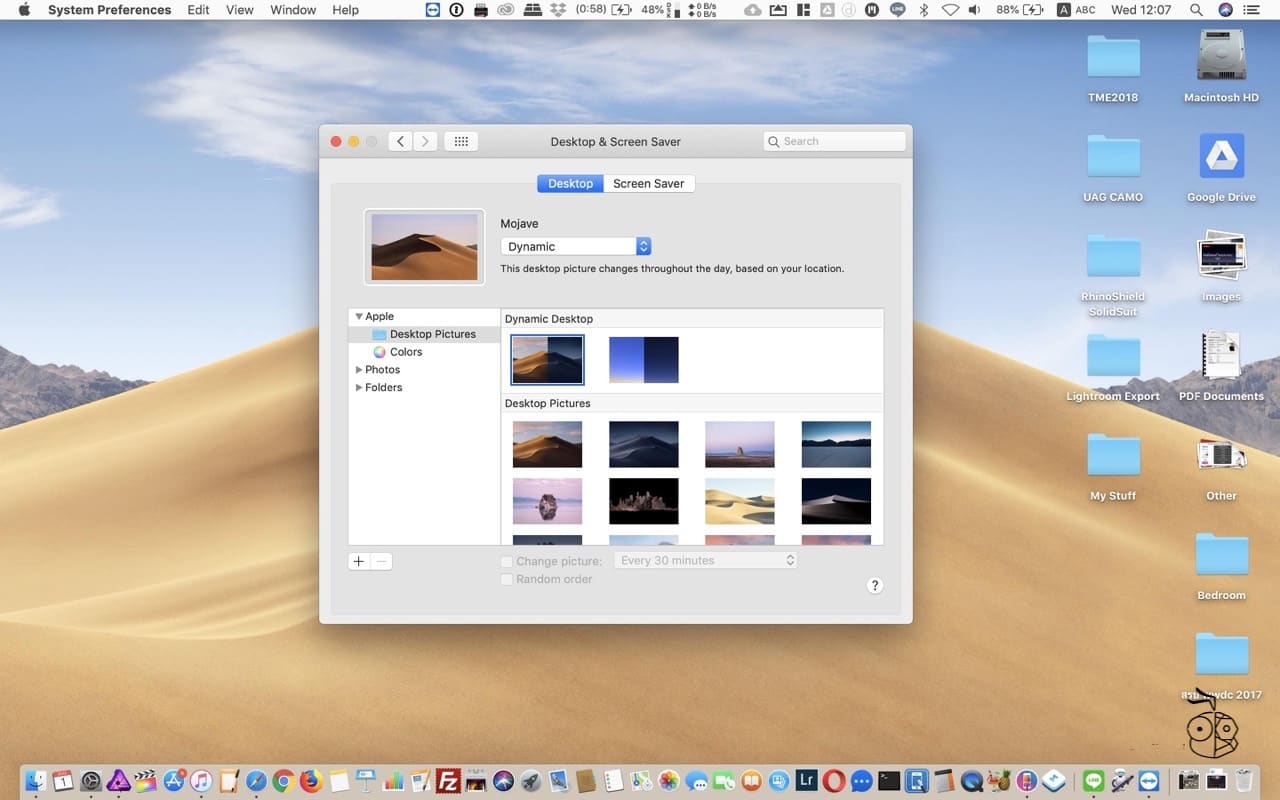Viewport: 1280px width, 800px height.
Task: Click the Show All grid icon
Action: [461, 142]
